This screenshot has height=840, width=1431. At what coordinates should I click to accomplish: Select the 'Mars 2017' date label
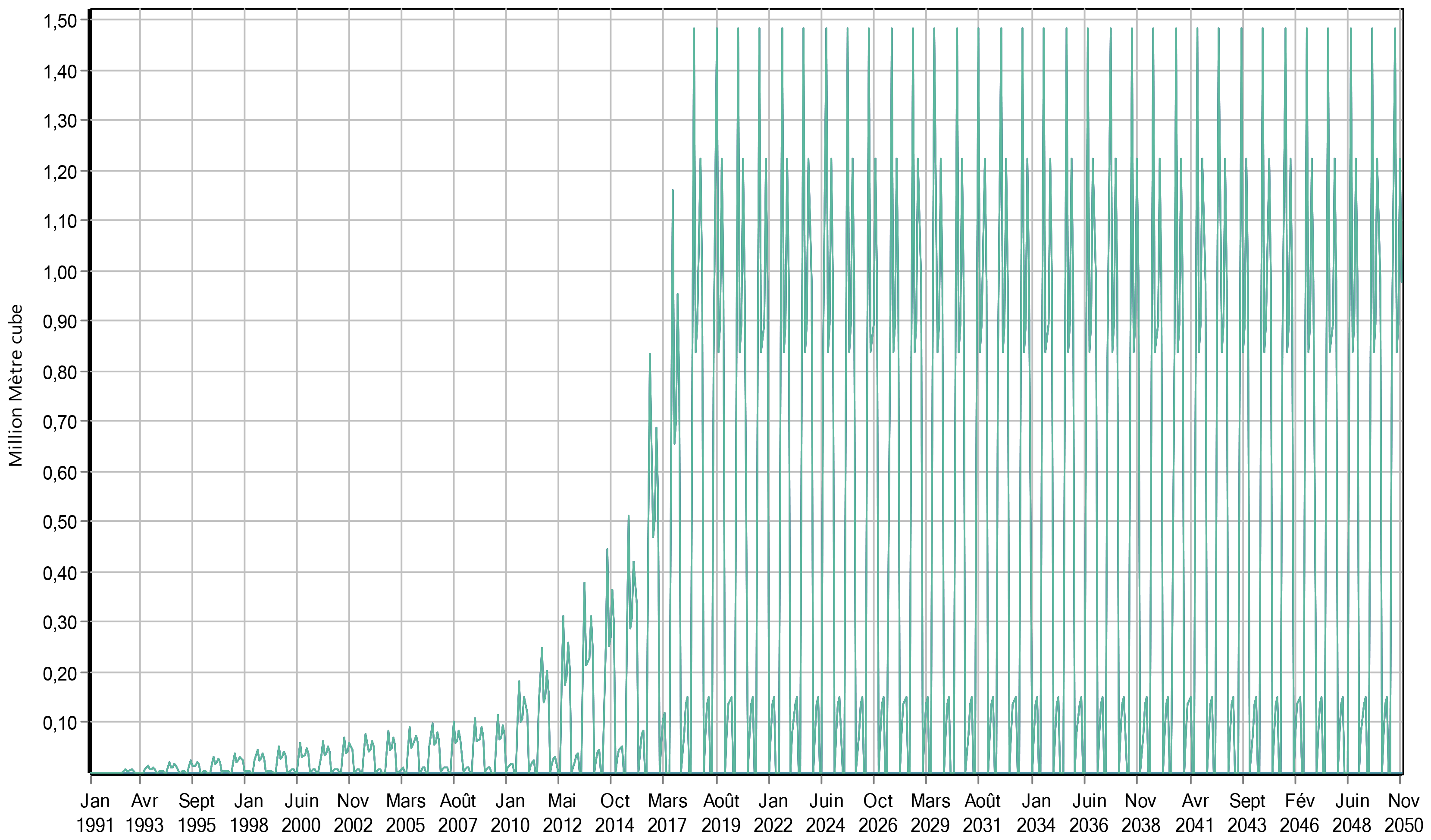pos(667,813)
